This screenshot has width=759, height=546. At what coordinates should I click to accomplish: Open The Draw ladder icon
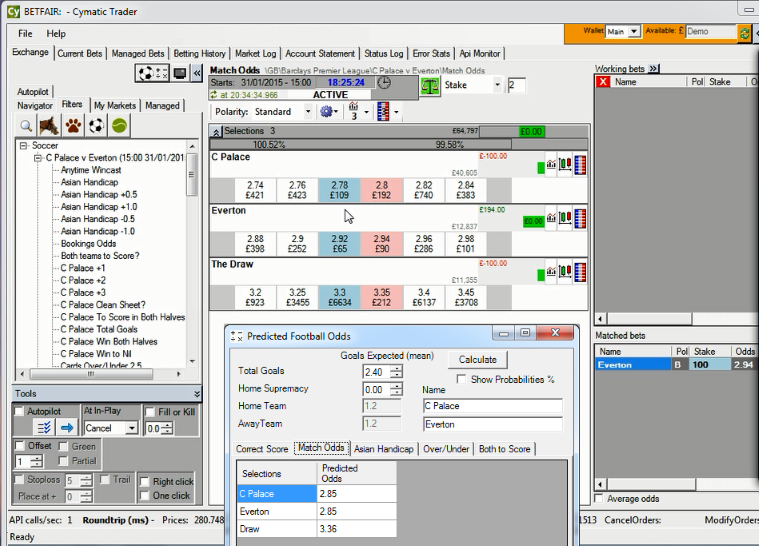[x=580, y=273]
